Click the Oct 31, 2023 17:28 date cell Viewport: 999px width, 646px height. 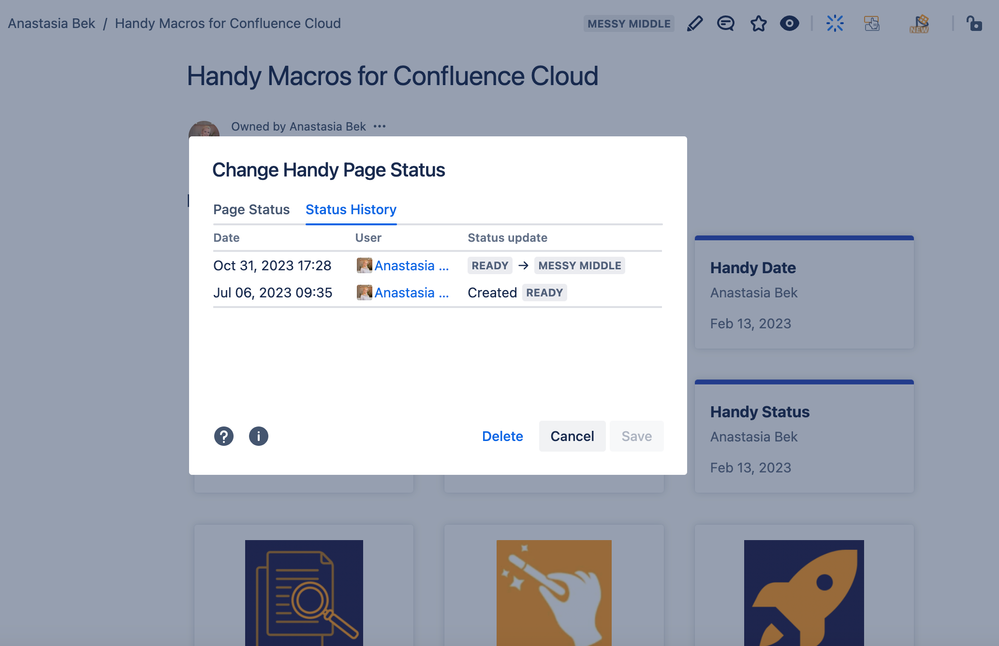[x=272, y=266]
